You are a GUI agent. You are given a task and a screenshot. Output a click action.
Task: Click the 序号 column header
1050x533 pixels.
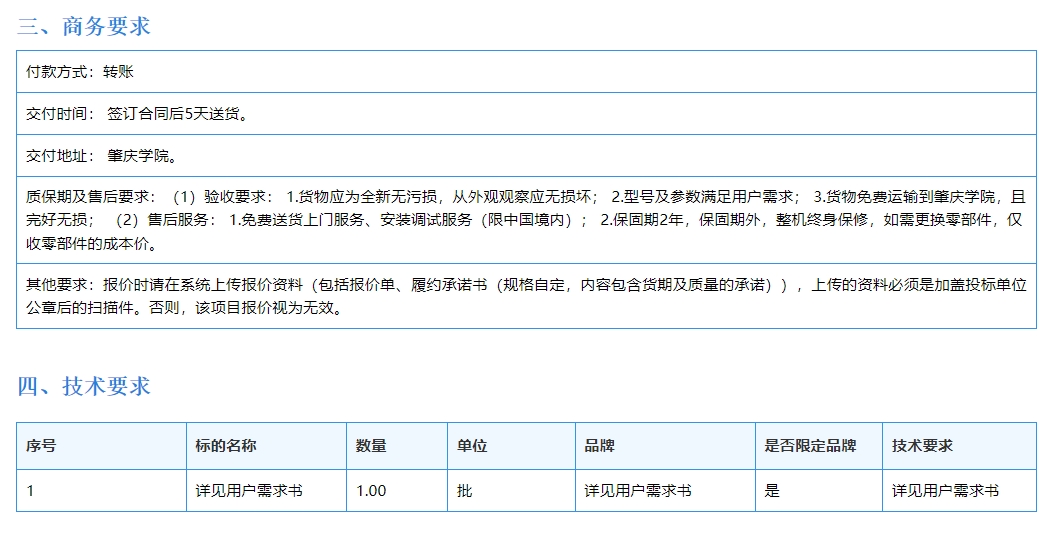(41, 446)
